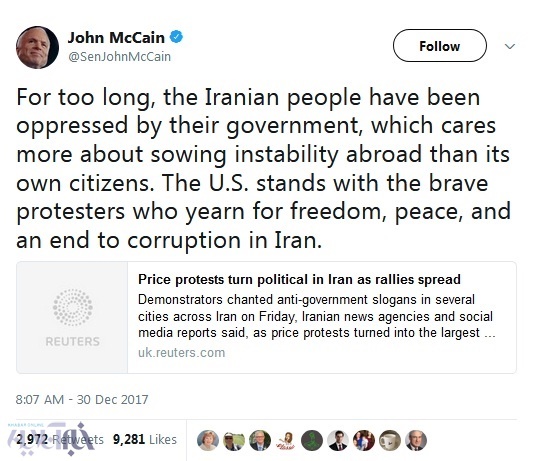
Task: Open the tweet timestamp 30 Dec 2017
Action: coord(82,400)
